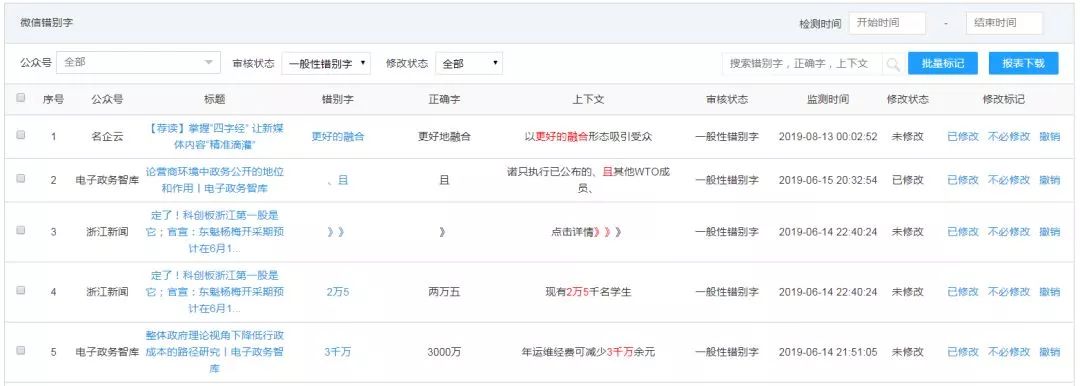This screenshot has height=386, width=1080.
Task: Mark row 4 2万5 as 已修改
Action: coord(963,292)
